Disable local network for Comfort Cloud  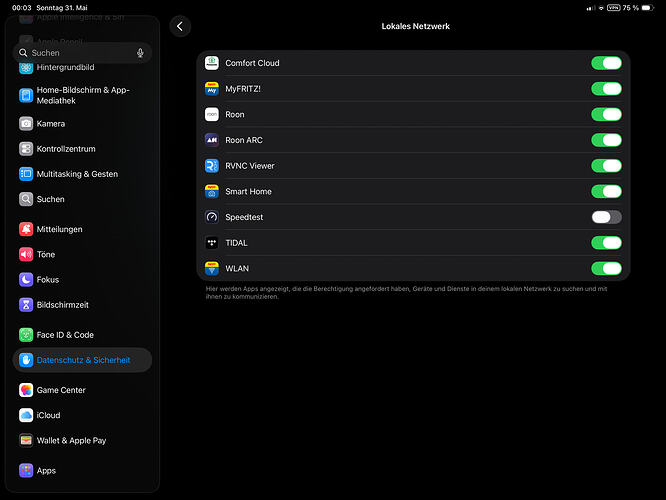click(606, 63)
